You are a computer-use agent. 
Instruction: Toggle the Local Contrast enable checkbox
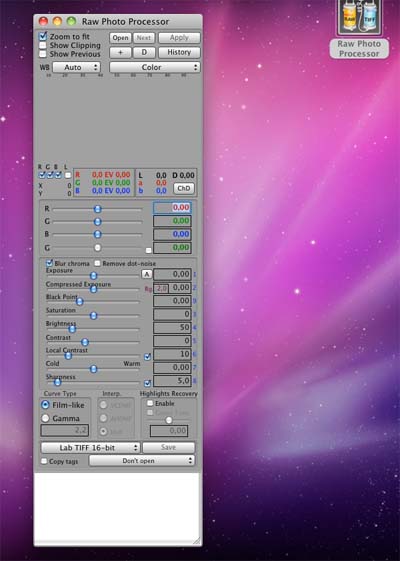147,357
